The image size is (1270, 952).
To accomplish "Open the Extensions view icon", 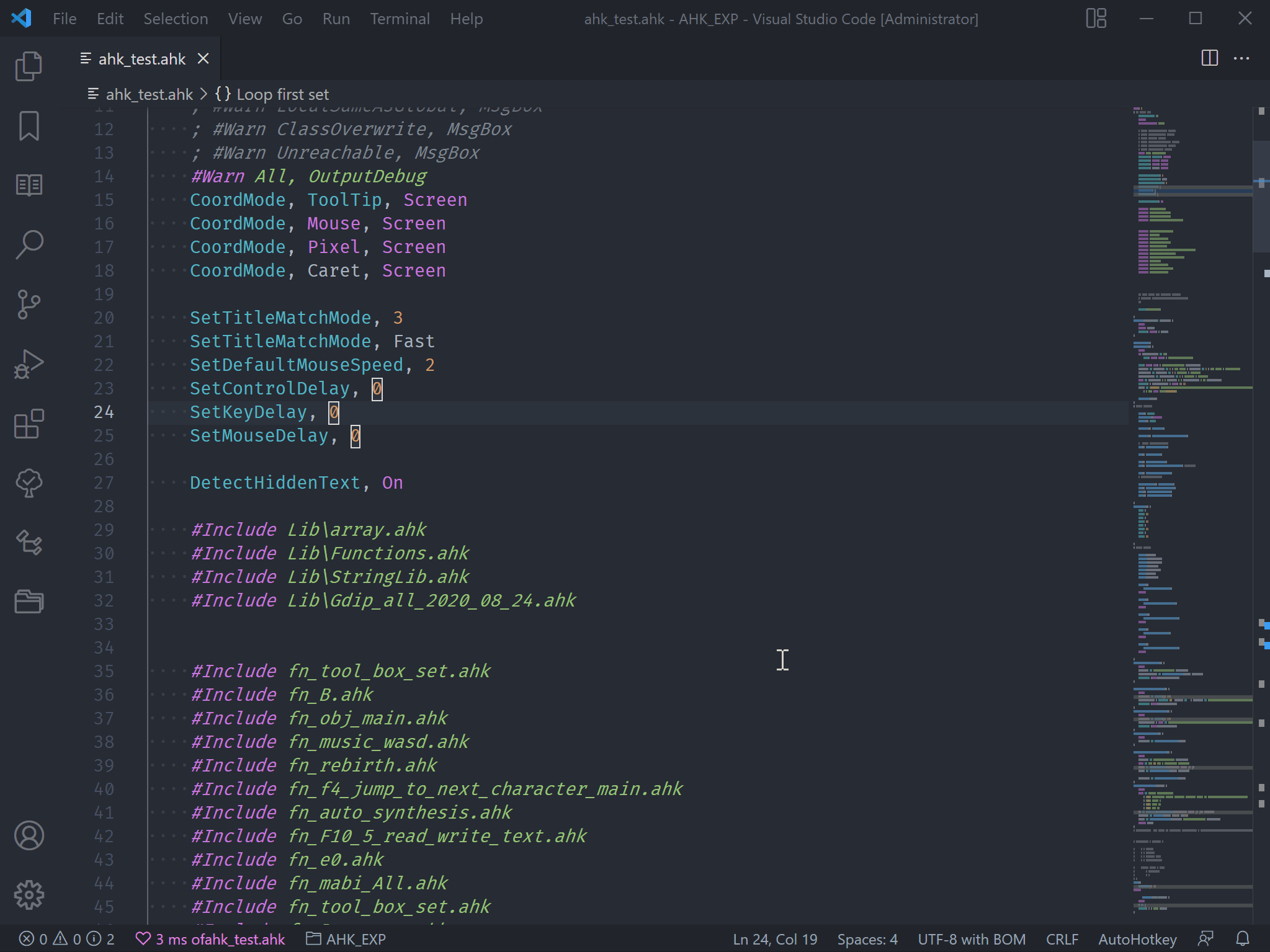I will [x=29, y=424].
